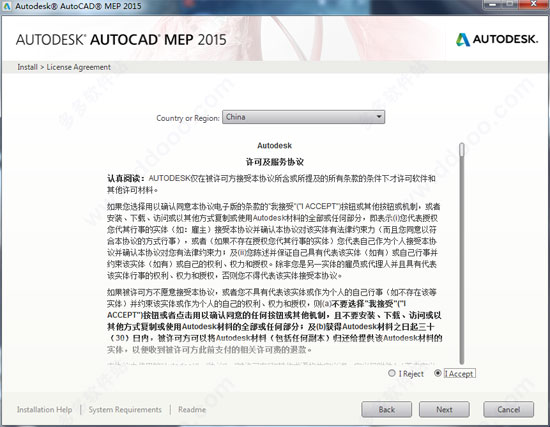Click the Next button
The height and width of the screenshot is (427, 550).
[444, 409]
